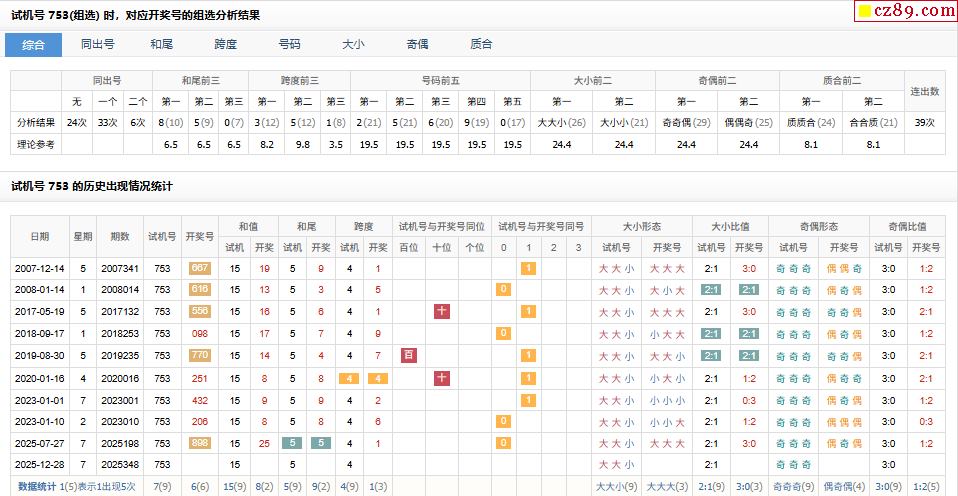Switch to the 大小 tab

click(x=353, y=44)
